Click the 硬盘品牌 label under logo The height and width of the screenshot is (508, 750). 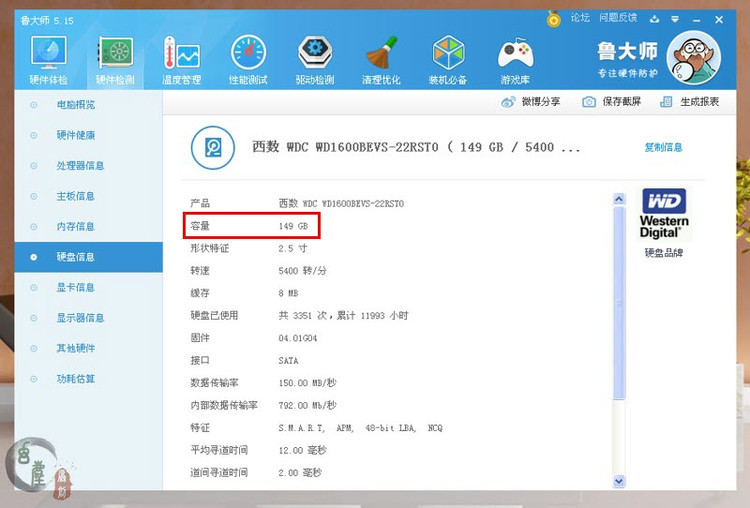[x=664, y=253]
